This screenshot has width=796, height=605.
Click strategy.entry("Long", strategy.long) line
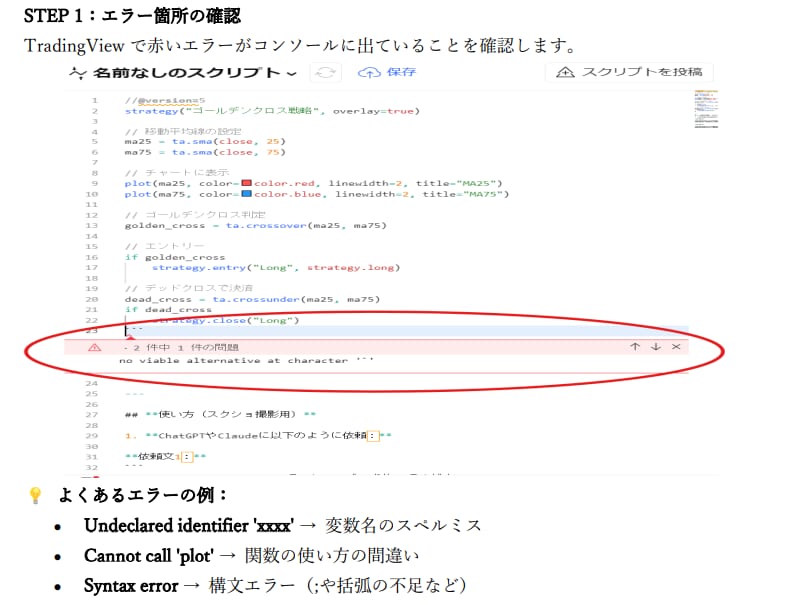276,267
